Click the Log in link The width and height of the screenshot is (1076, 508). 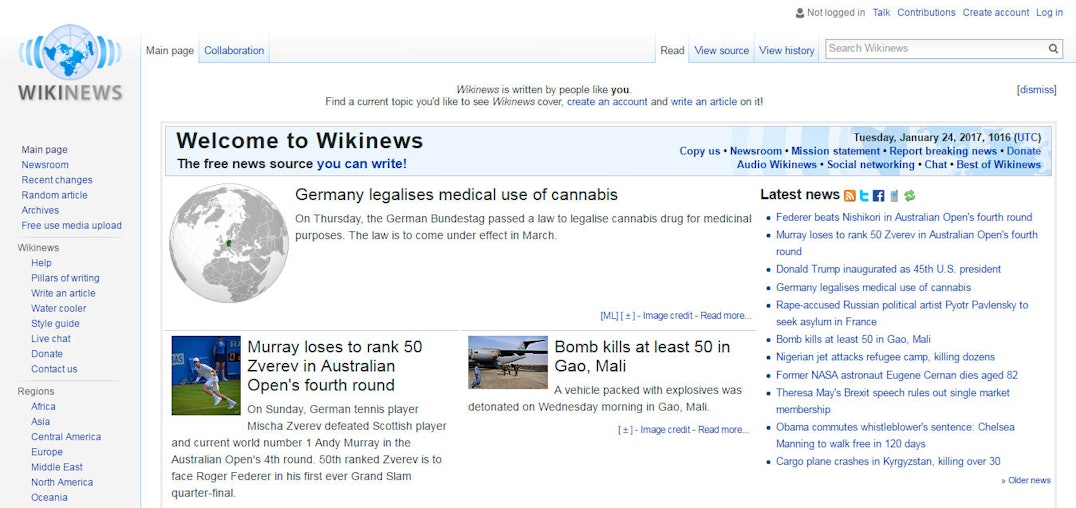point(1049,12)
